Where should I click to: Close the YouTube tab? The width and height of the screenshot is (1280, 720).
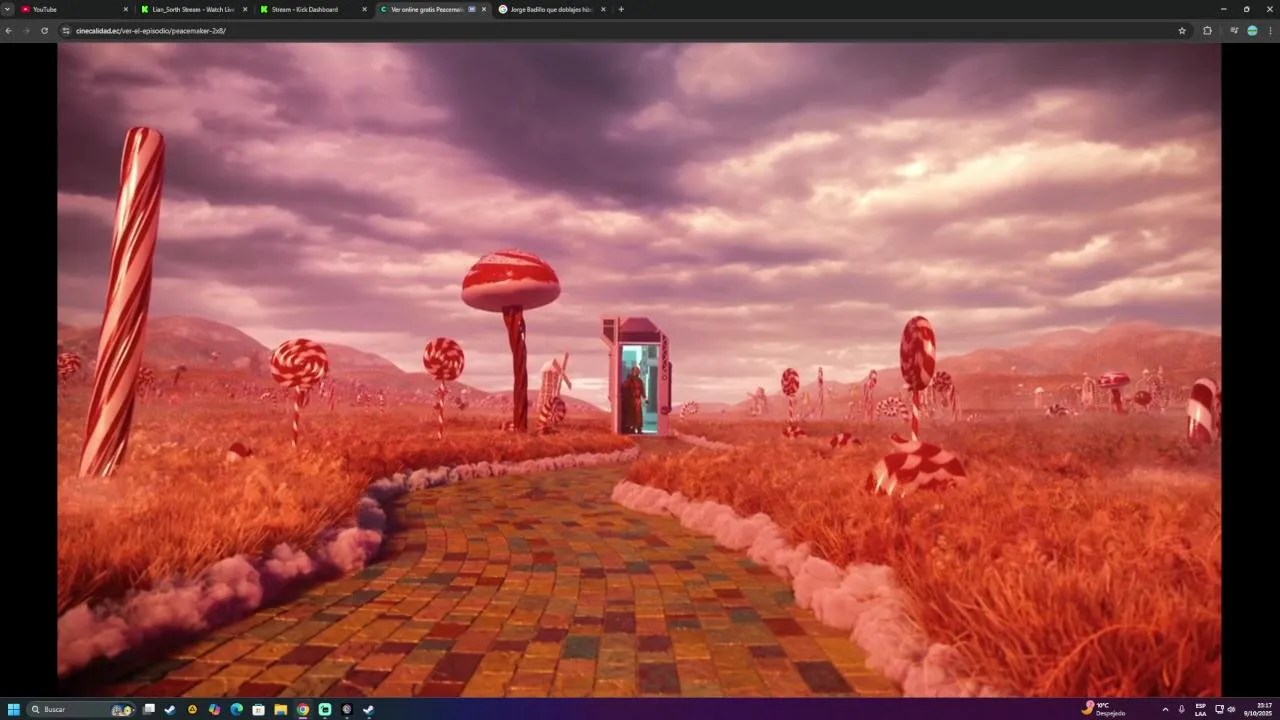tap(126, 9)
